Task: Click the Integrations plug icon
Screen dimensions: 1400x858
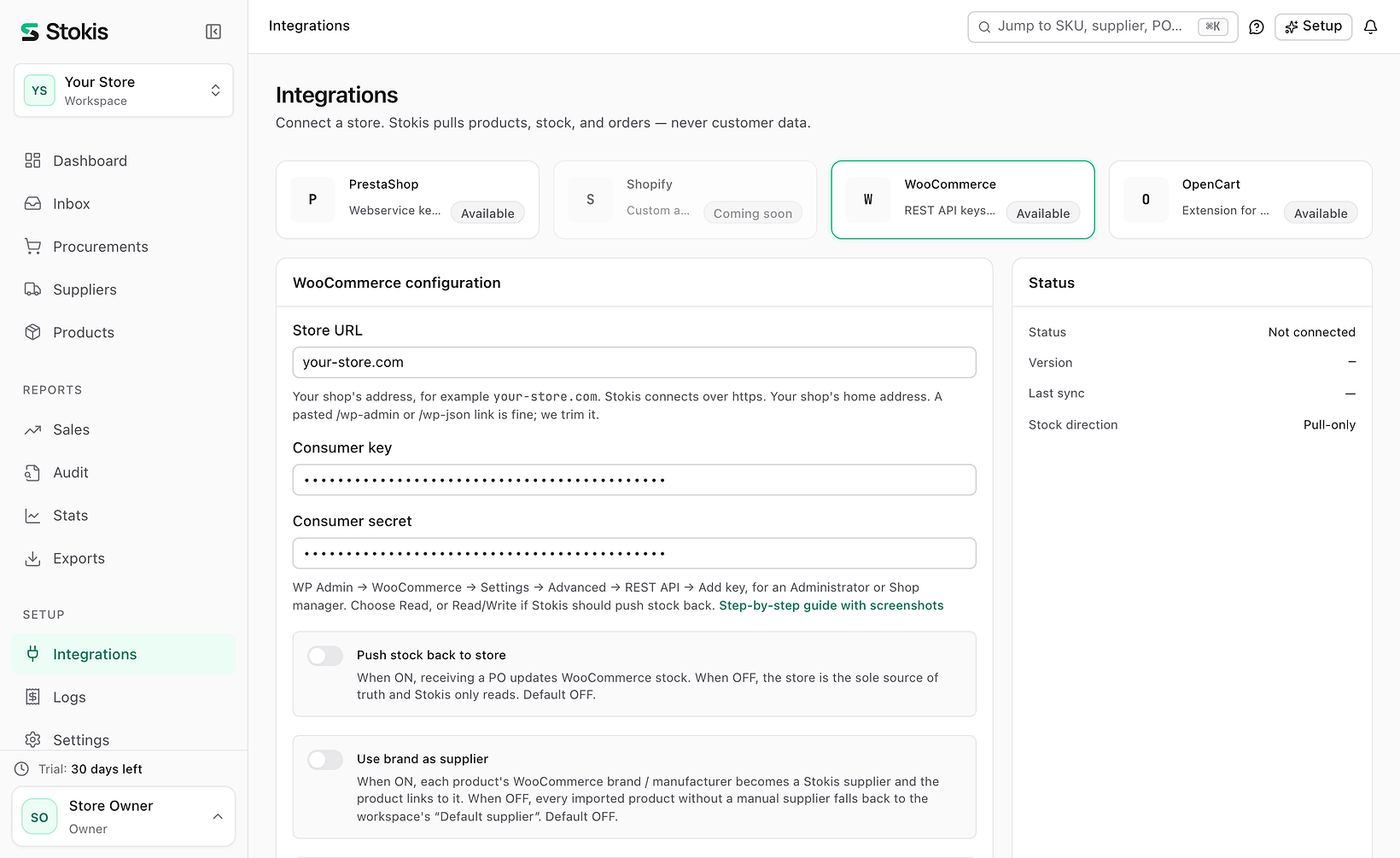Action: [32, 654]
